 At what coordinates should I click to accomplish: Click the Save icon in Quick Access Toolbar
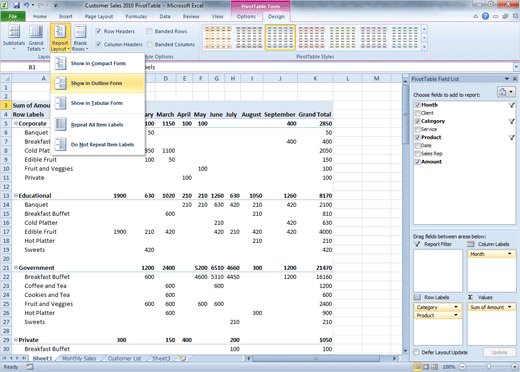(16, 5)
